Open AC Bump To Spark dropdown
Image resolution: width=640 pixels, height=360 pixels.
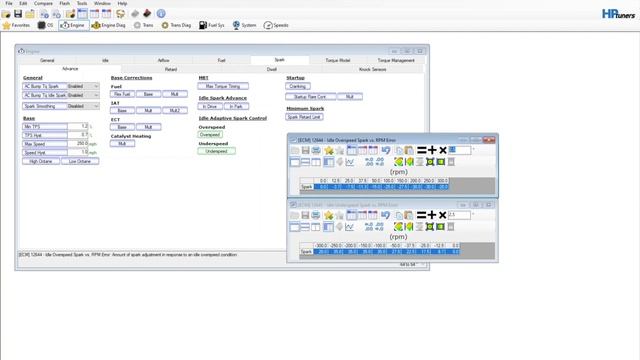pyautogui.click(x=83, y=87)
